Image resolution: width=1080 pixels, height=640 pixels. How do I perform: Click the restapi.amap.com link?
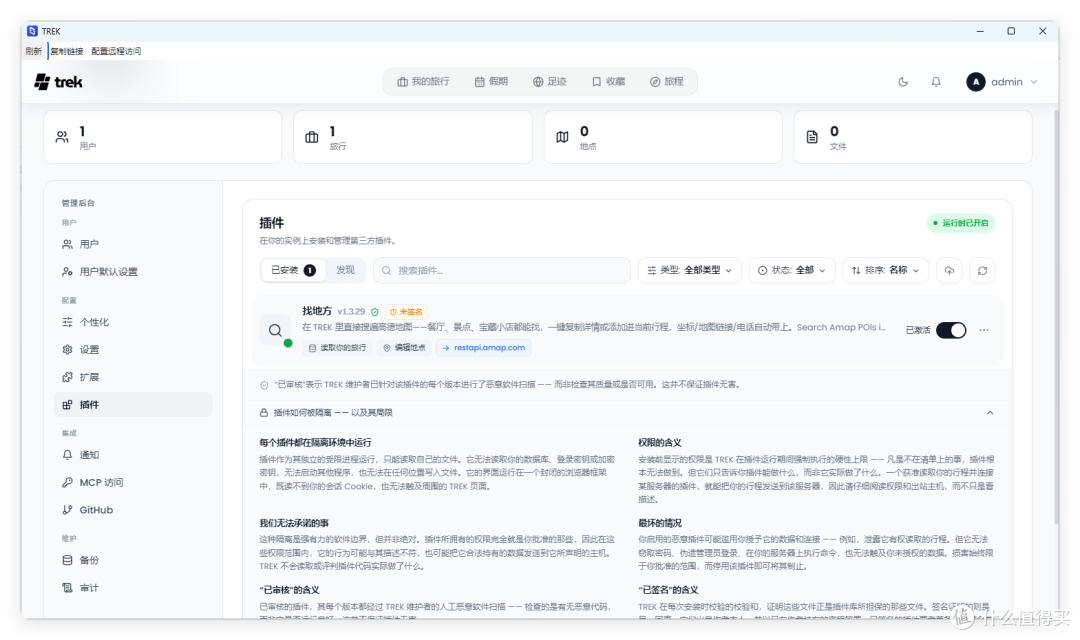(x=484, y=348)
